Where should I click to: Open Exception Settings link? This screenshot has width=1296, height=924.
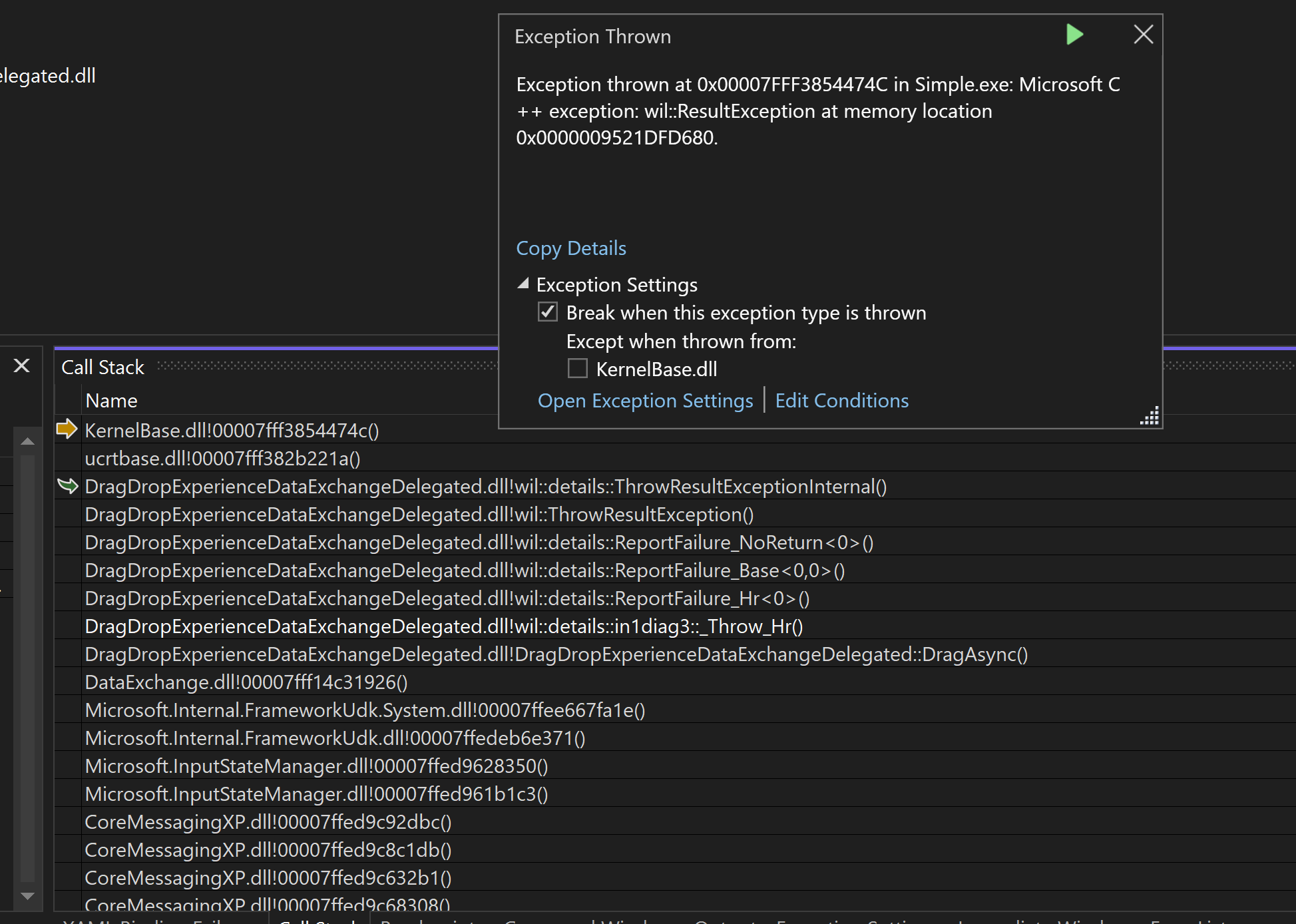[645, 401]
